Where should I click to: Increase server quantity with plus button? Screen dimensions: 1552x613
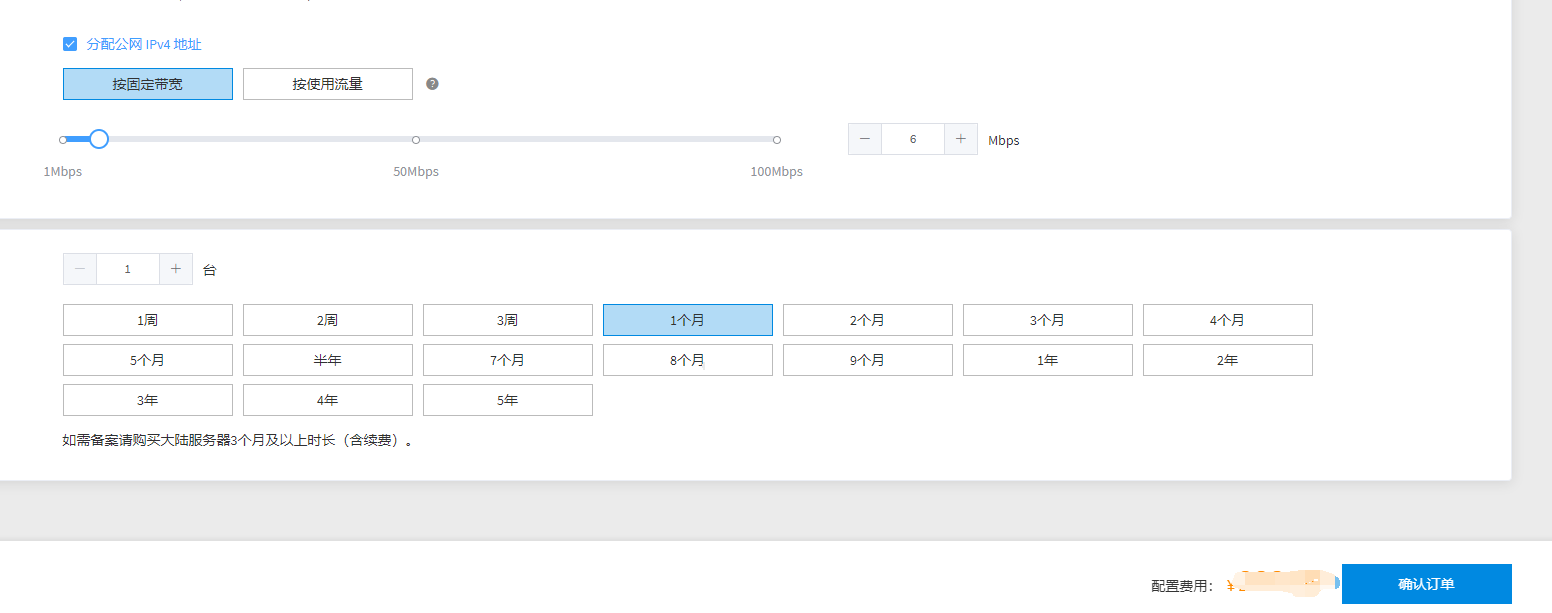pos(176,269)
